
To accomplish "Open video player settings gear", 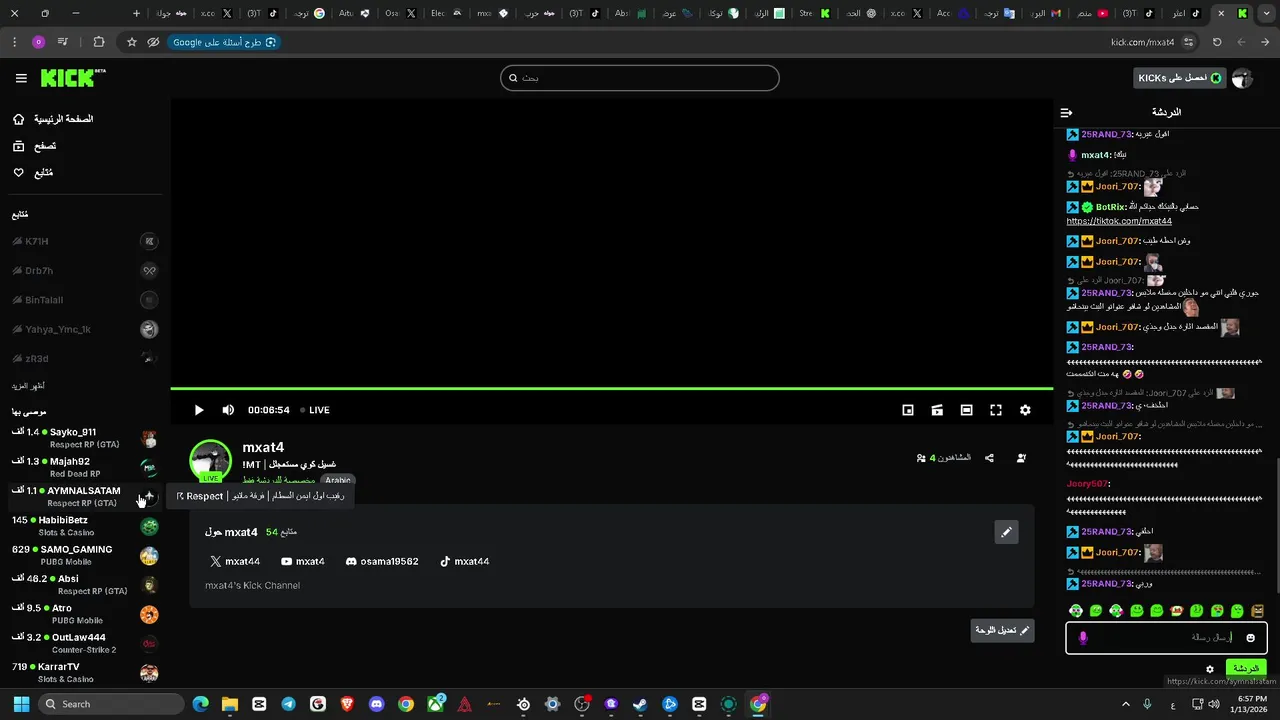I will (x=1025, y=410).
